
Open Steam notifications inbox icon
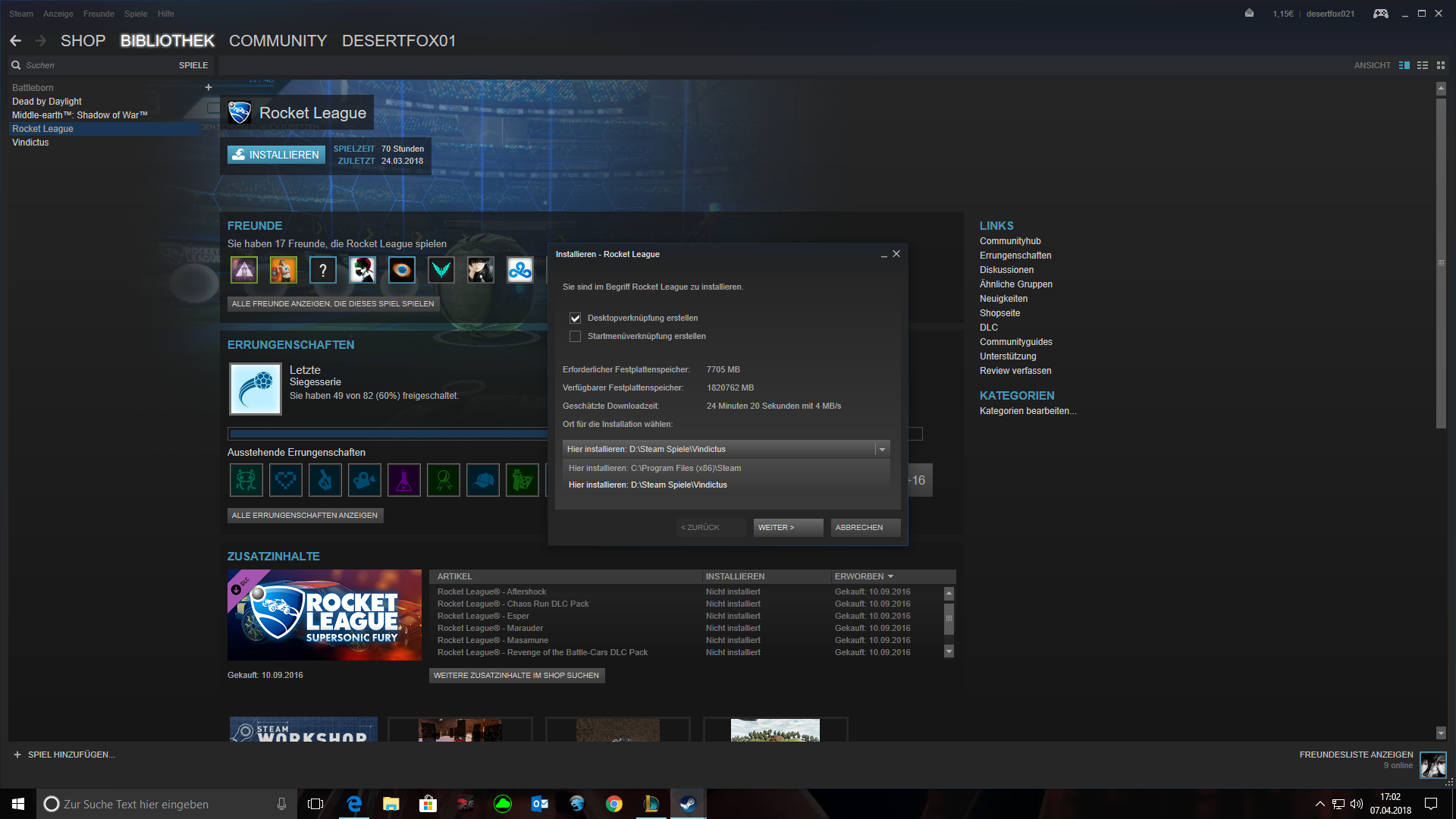pyautogui.click(x=1249, y=14)
